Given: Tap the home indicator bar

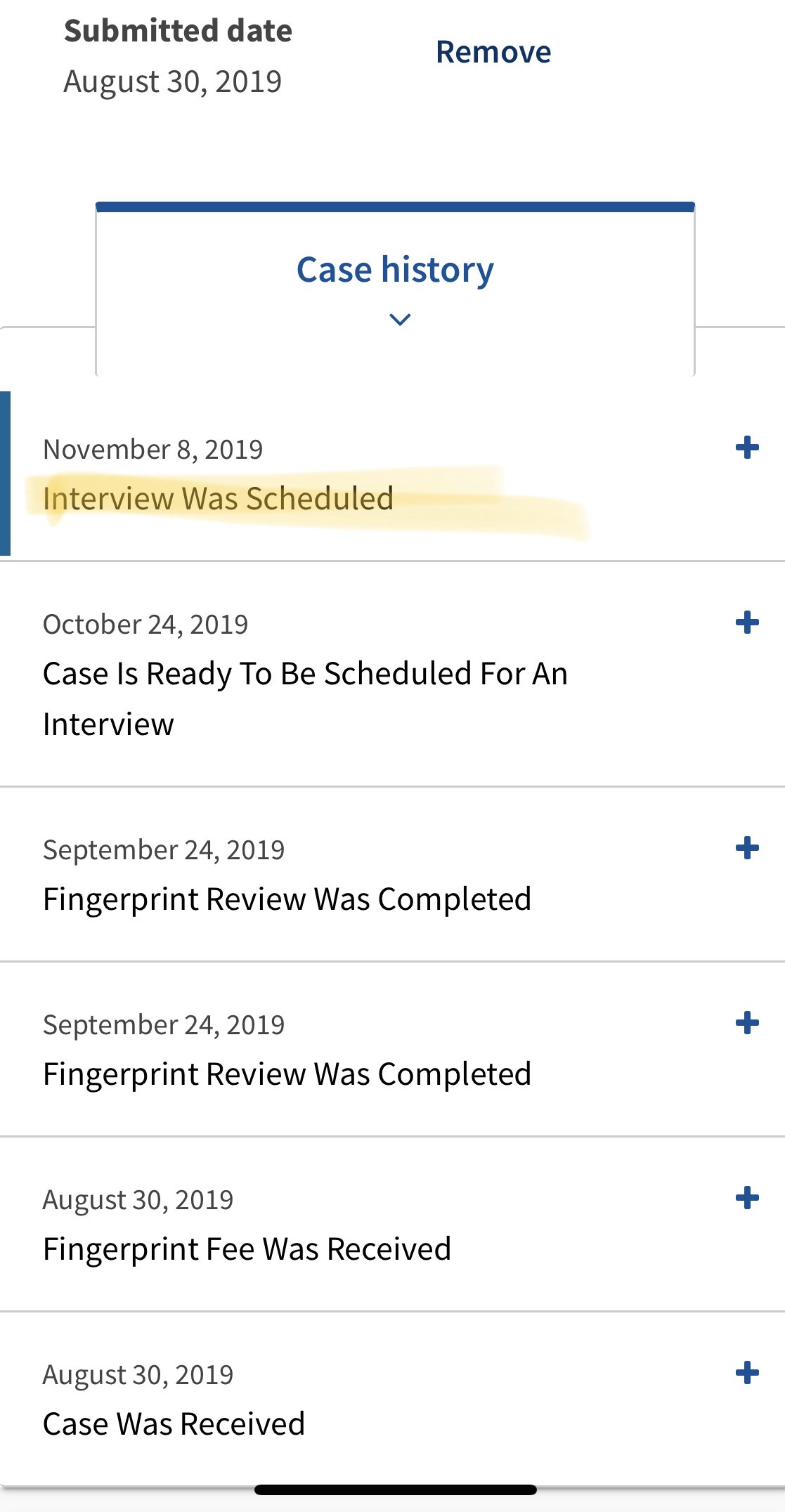Looking at the screenshot, I should 395,1490.
